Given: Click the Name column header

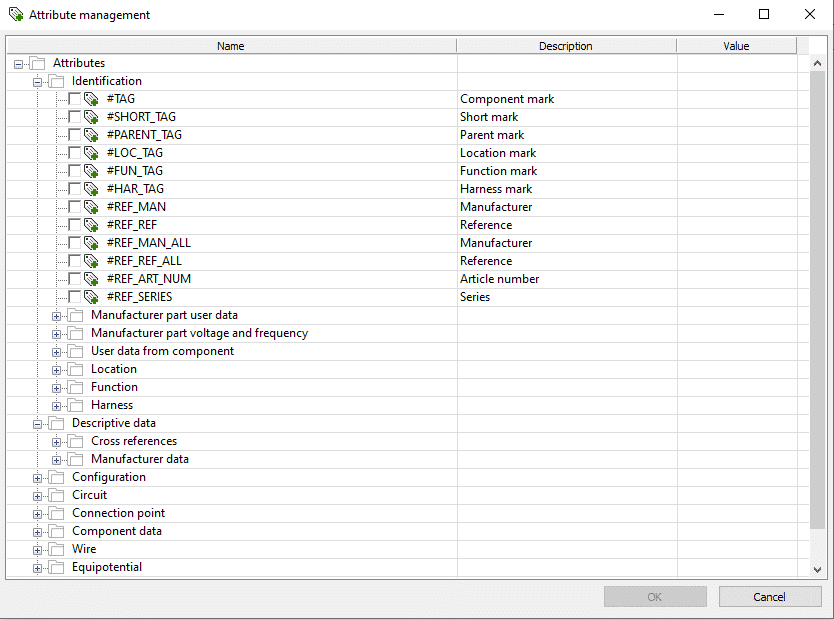Looking at the screenshot, I should (230, 46).
